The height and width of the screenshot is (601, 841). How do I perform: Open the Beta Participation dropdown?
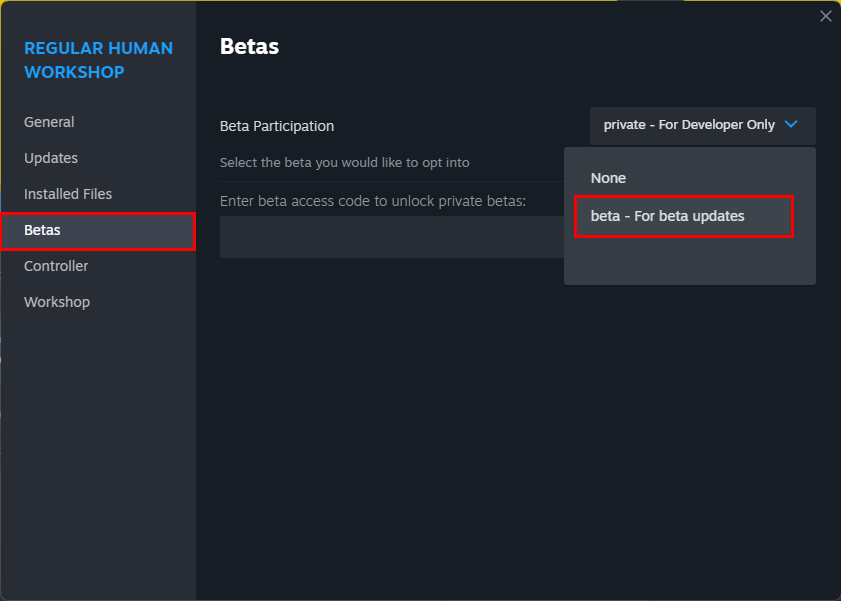coord(701,125)
